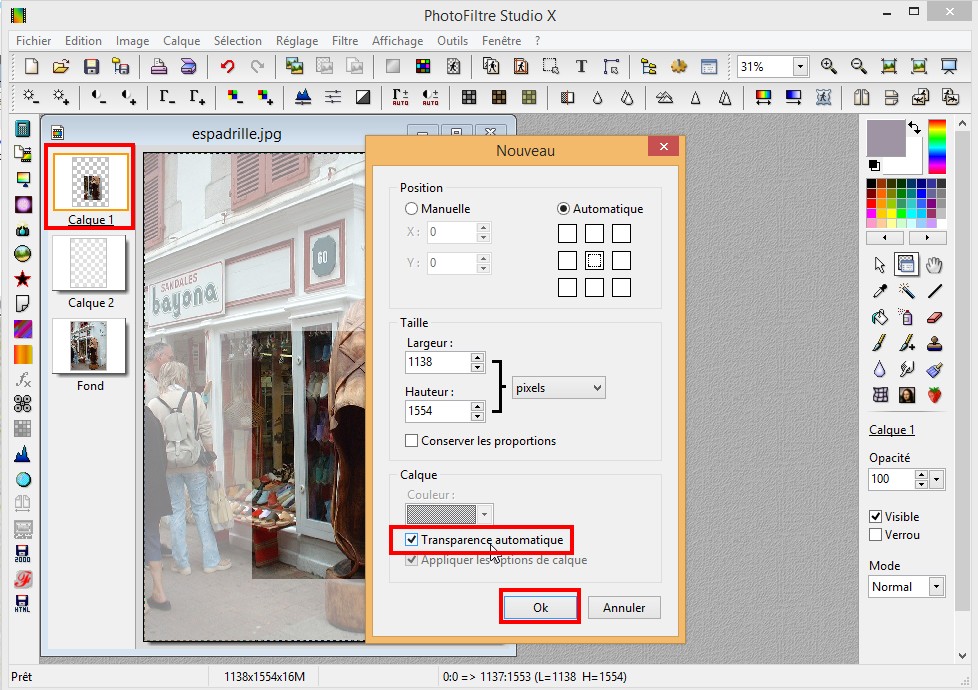Select the Paint bucket fill tool

coord(879,317)
